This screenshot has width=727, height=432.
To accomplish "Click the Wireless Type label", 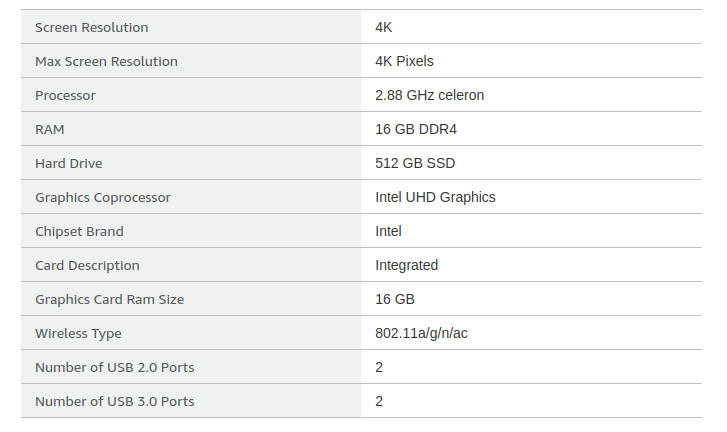I will [78, 333].
